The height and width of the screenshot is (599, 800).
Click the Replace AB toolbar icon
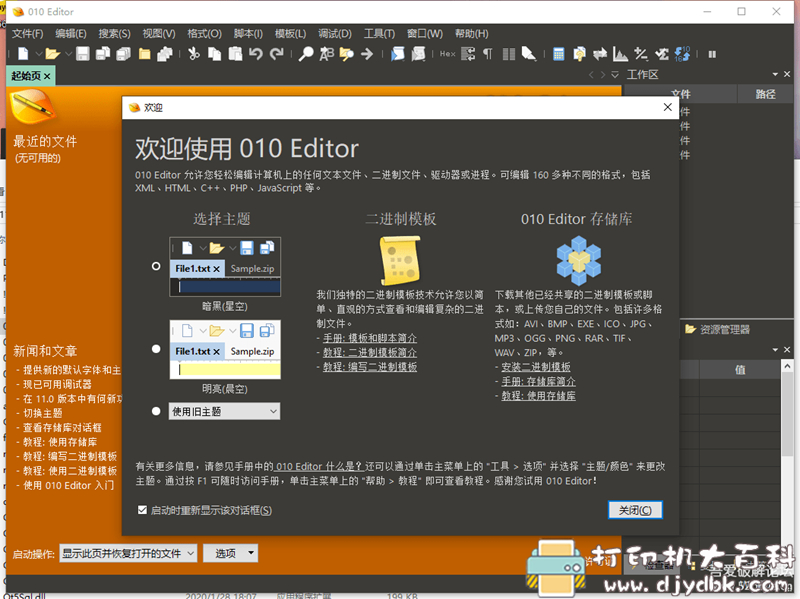click(x=327, y=54)
